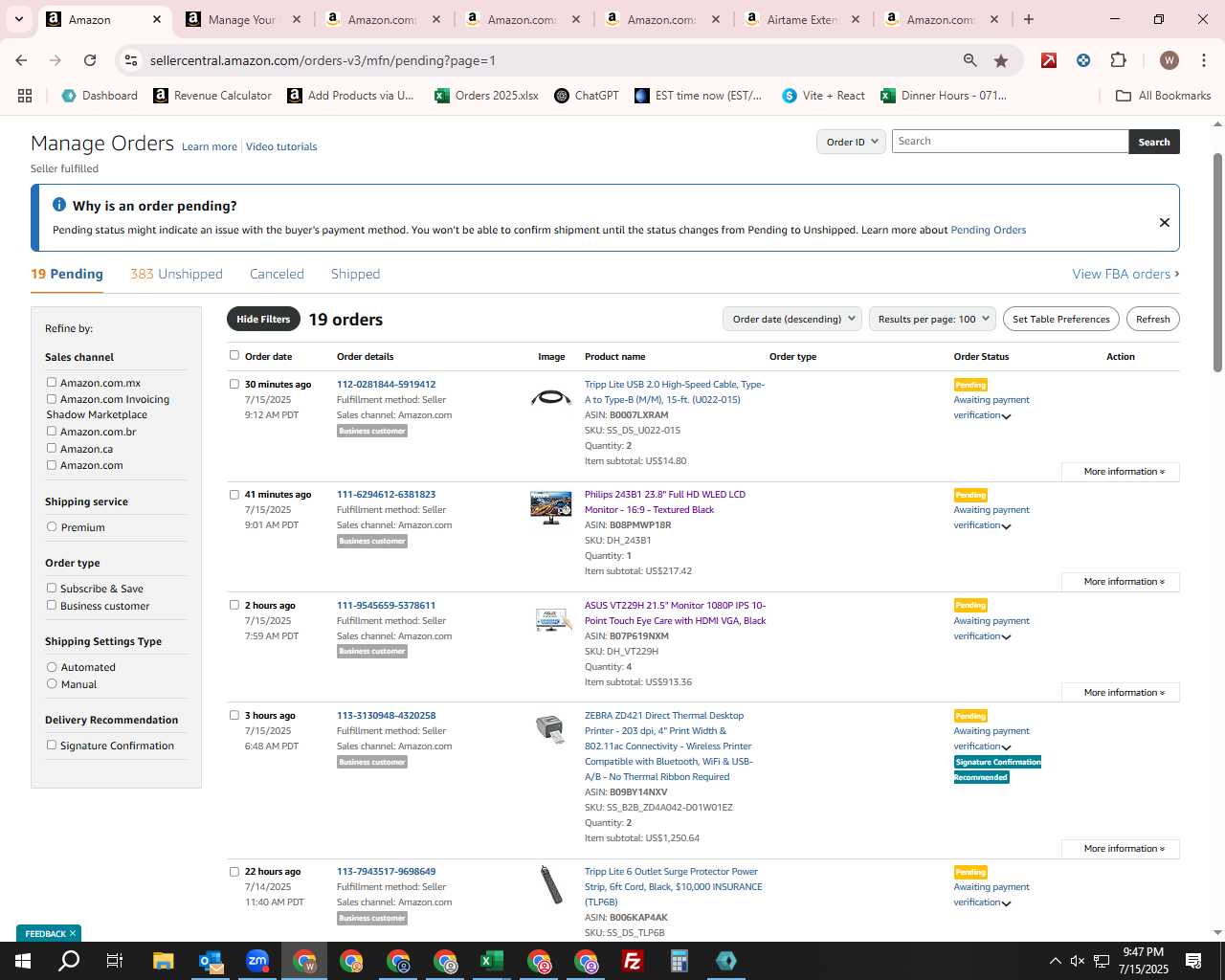This screenshot has width=1225, height=980.
Task: Open Task View on the taskbar
Action: click(x=115, y=961)
